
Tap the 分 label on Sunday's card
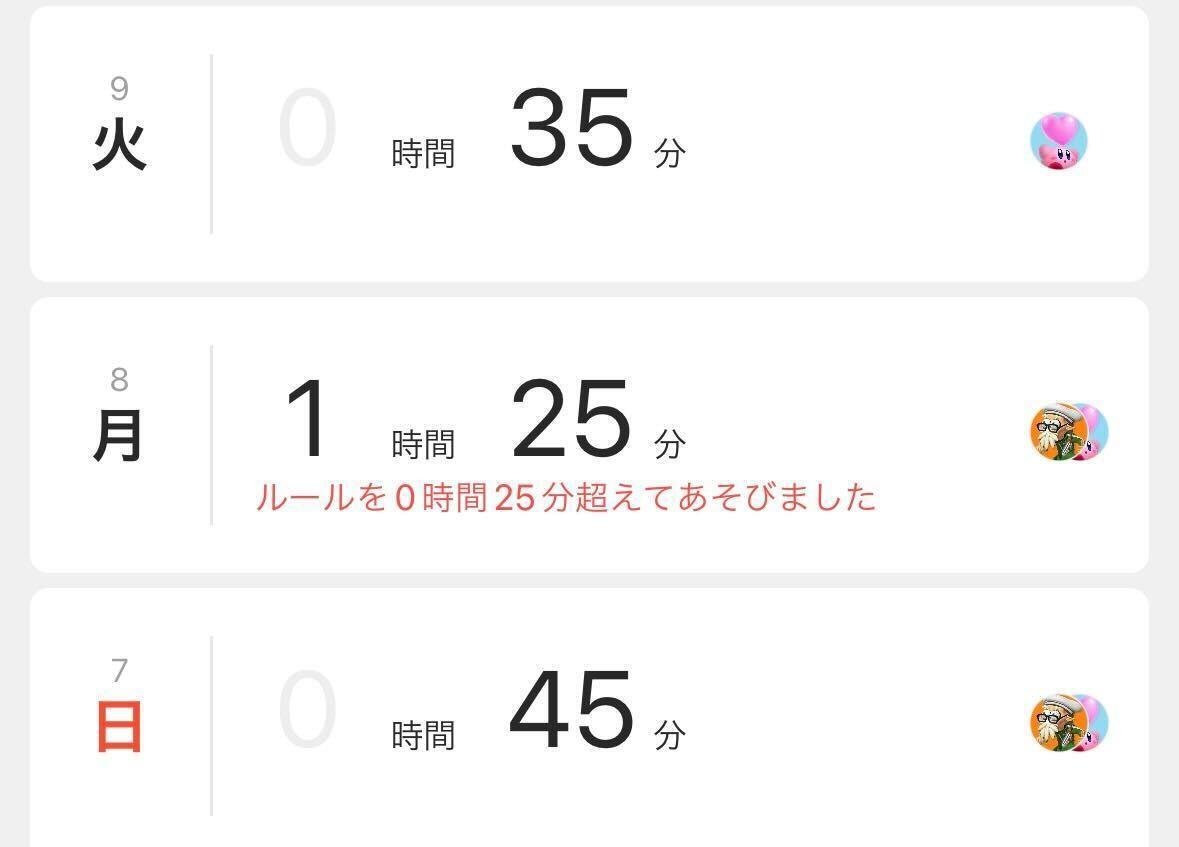(670, 736)
